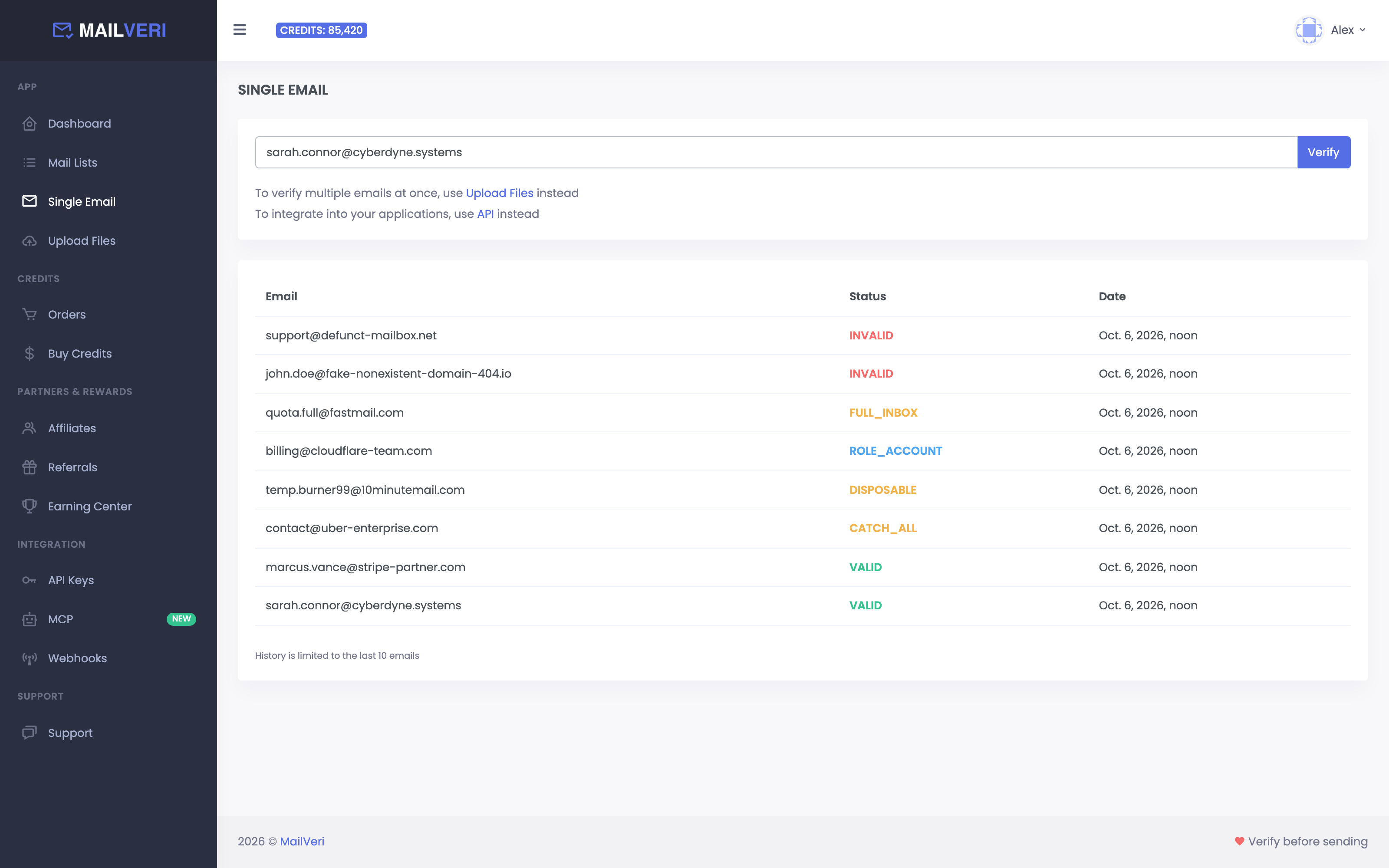Click the Mail Lists list icon
The height and width of the screenshot is (868, 1389).
pos(29,162)
